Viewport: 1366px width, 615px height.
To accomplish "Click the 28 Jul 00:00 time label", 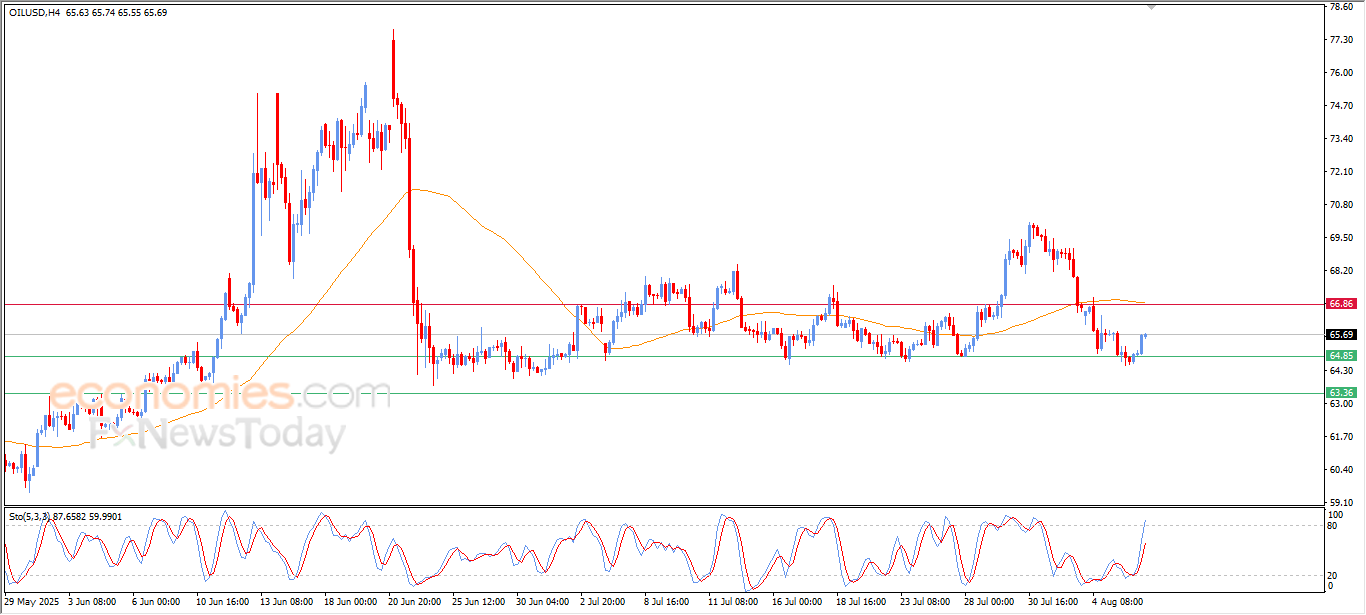I will [x=991, y=603].
